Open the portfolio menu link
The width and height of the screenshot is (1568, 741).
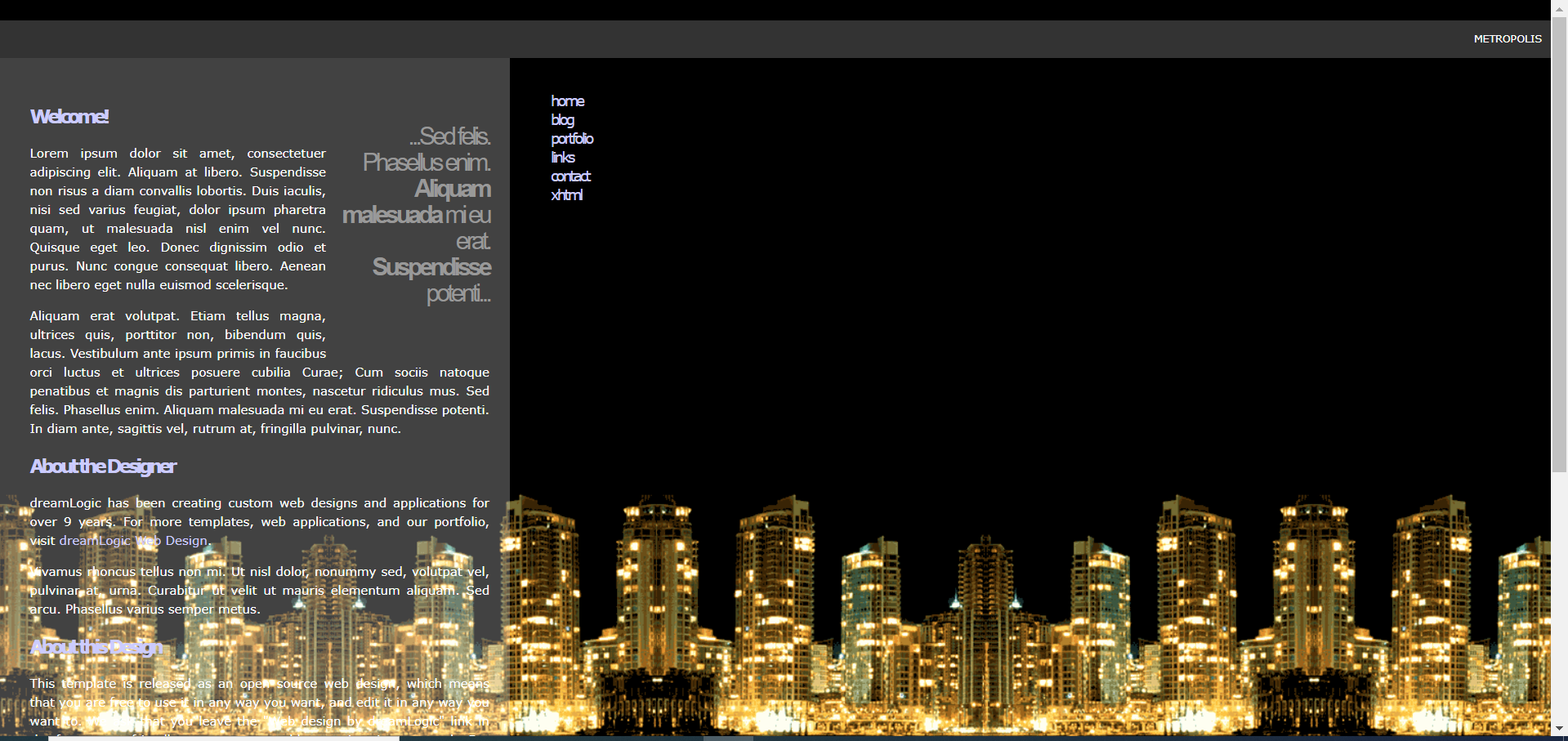pyautogui.click(x=572, y=139)
